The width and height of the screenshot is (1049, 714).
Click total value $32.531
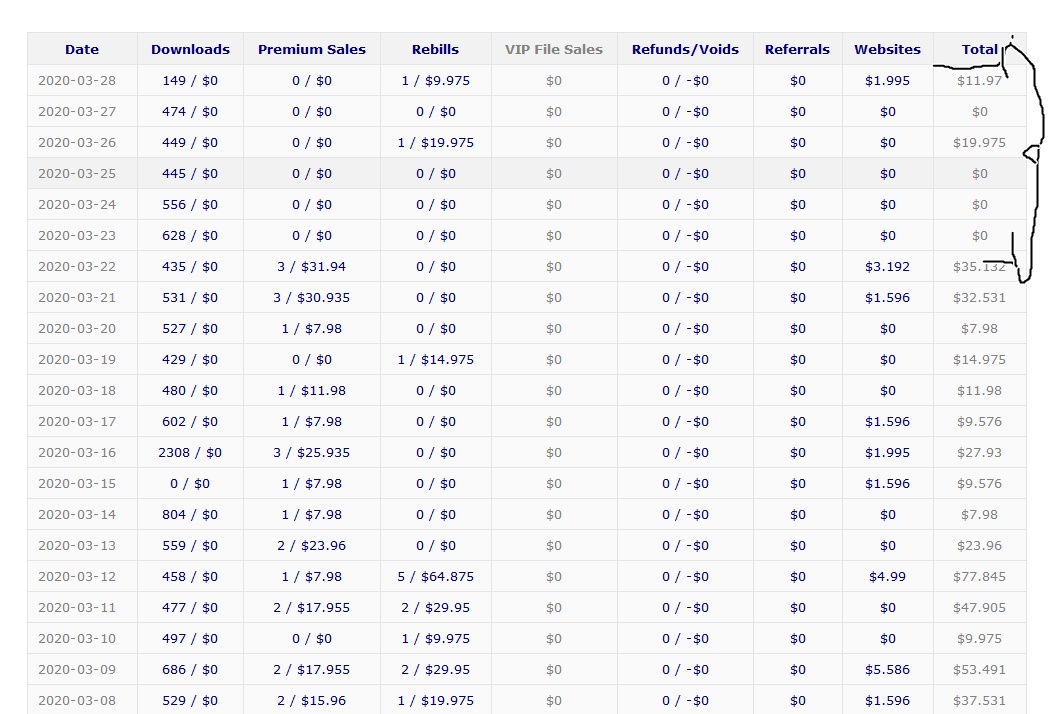(x=979, y=298)
